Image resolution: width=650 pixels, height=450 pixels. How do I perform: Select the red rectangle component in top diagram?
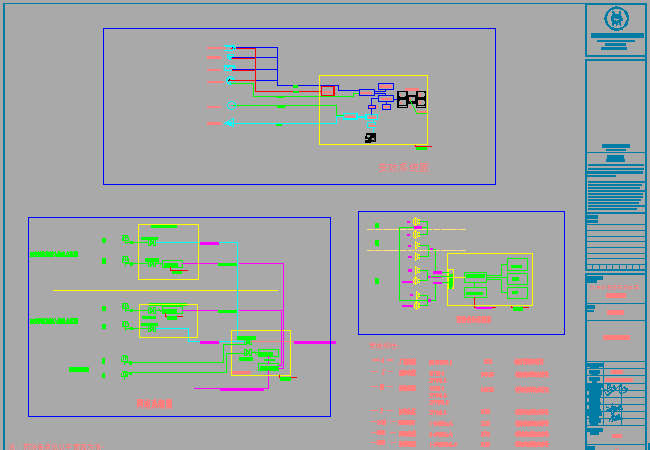click(327, 91)
